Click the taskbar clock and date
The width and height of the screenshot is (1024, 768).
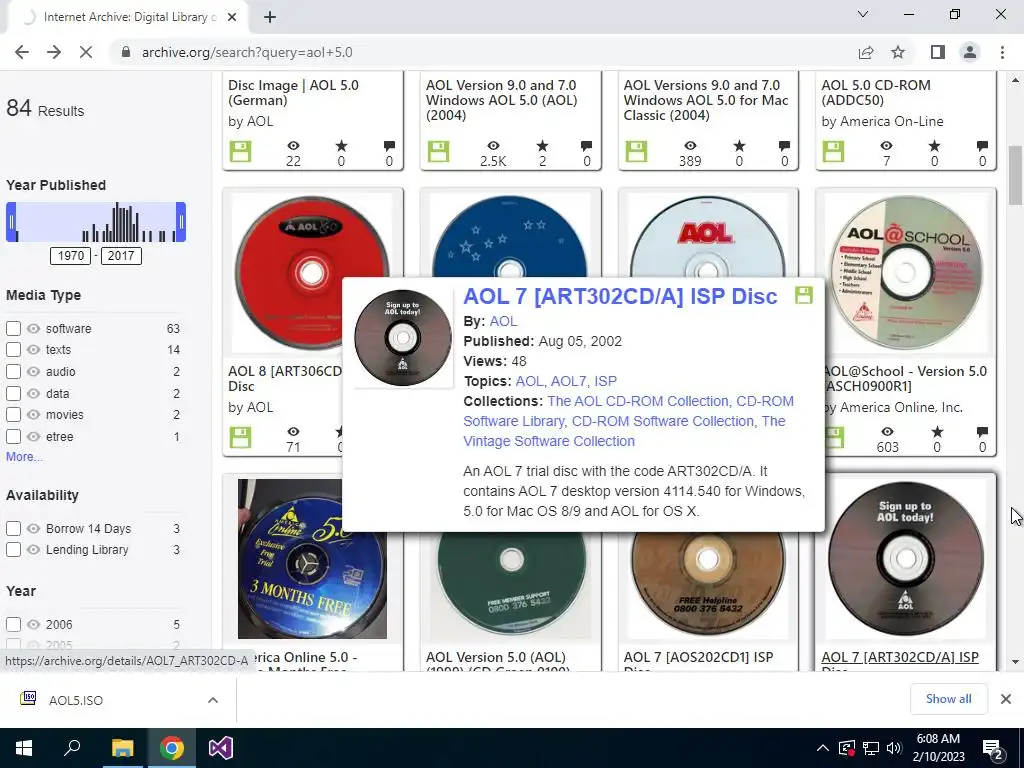coord(938,748)
